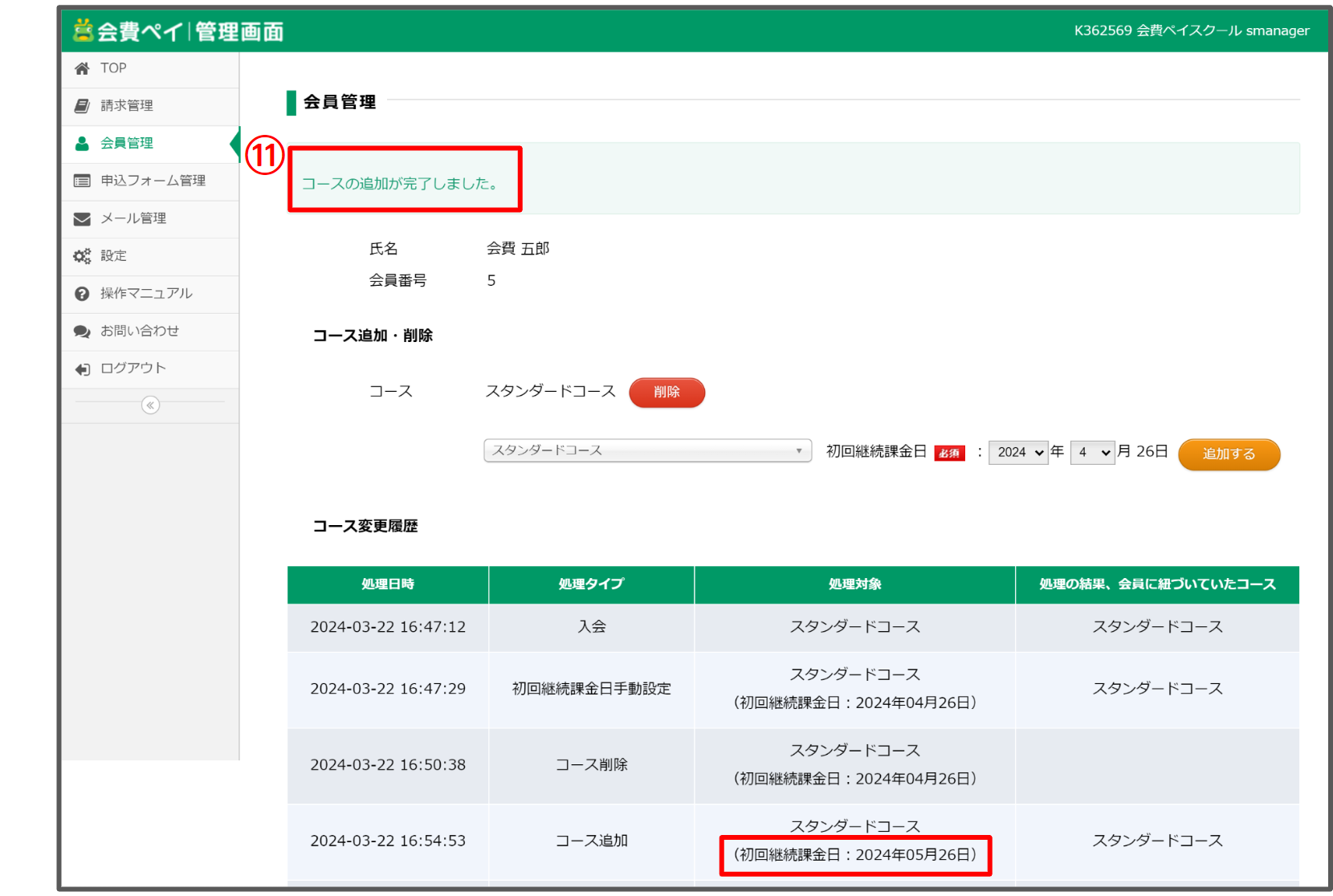The width and height of the screenshot is (1333, 896).
Task: Click the お問い合わせ speech bubble icon
Action: coord(82,331)
